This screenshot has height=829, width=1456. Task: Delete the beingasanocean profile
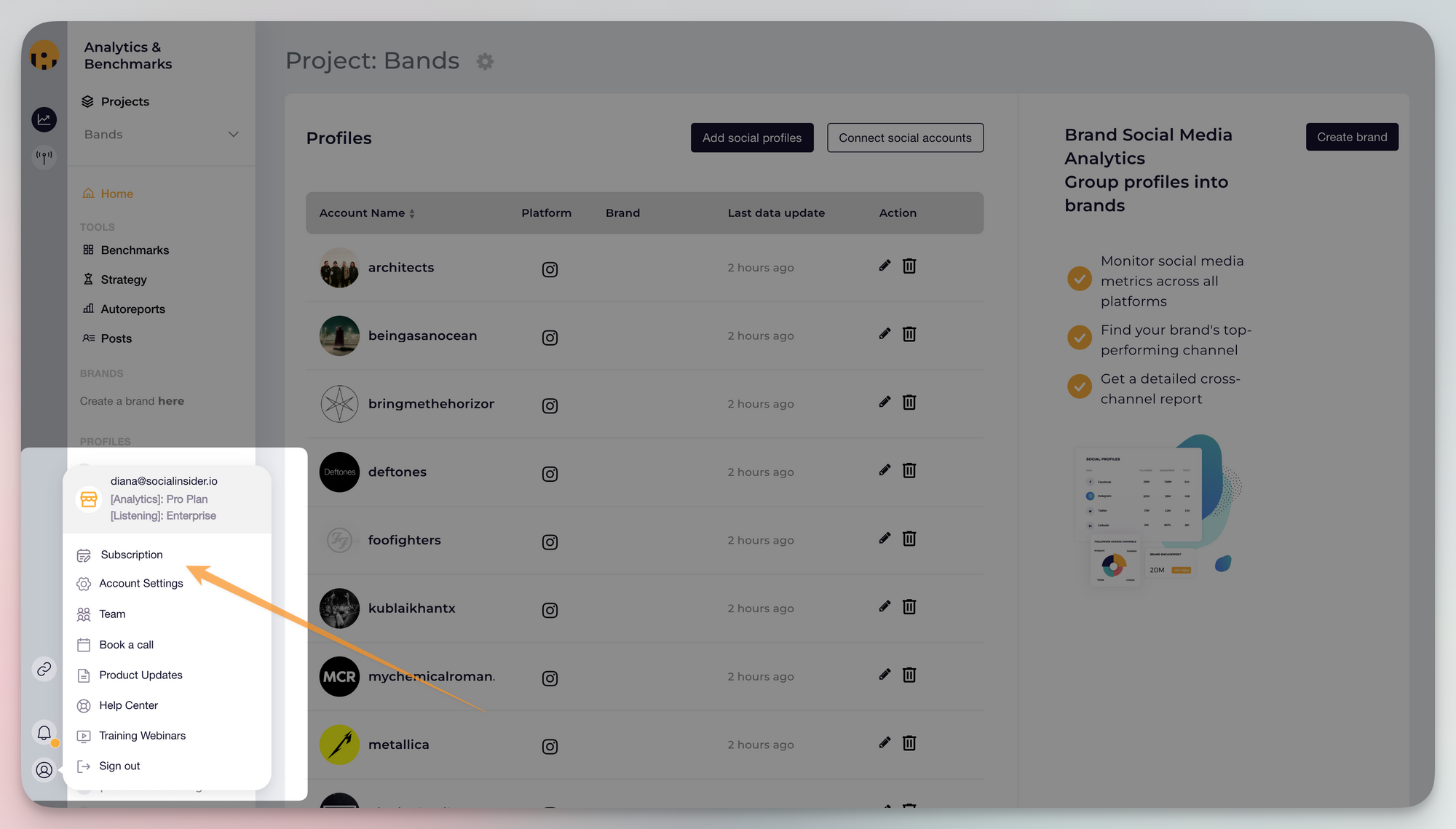pyautogui.click(x=909, y=334)
